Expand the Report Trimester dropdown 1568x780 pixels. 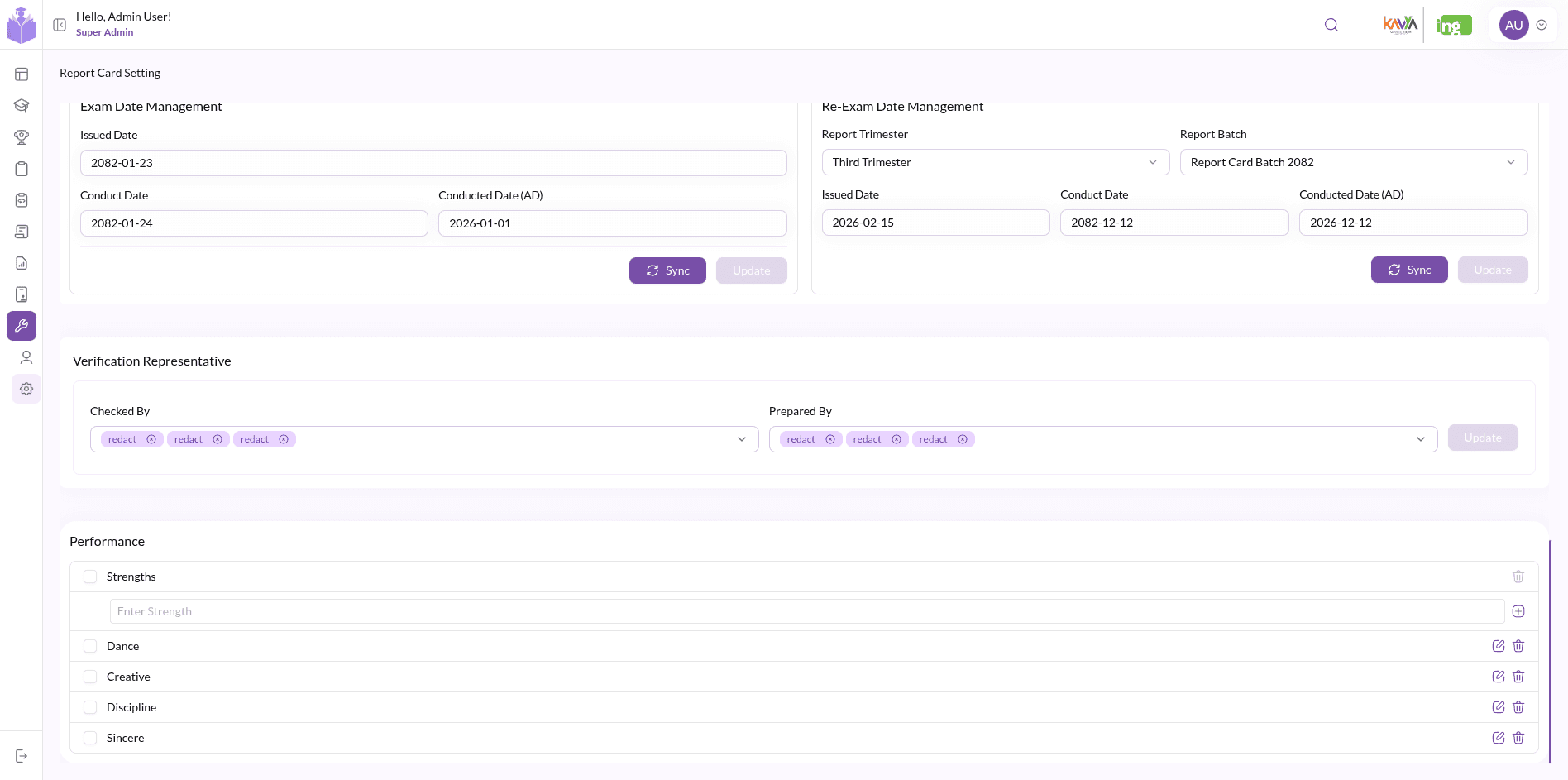coord(995,162)
